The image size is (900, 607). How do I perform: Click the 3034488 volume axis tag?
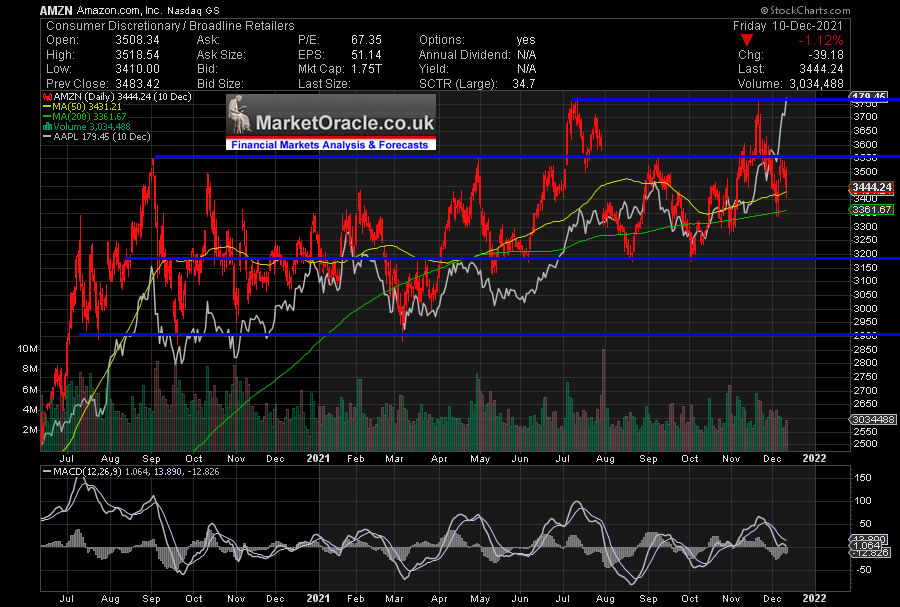[x=870, y=421]
